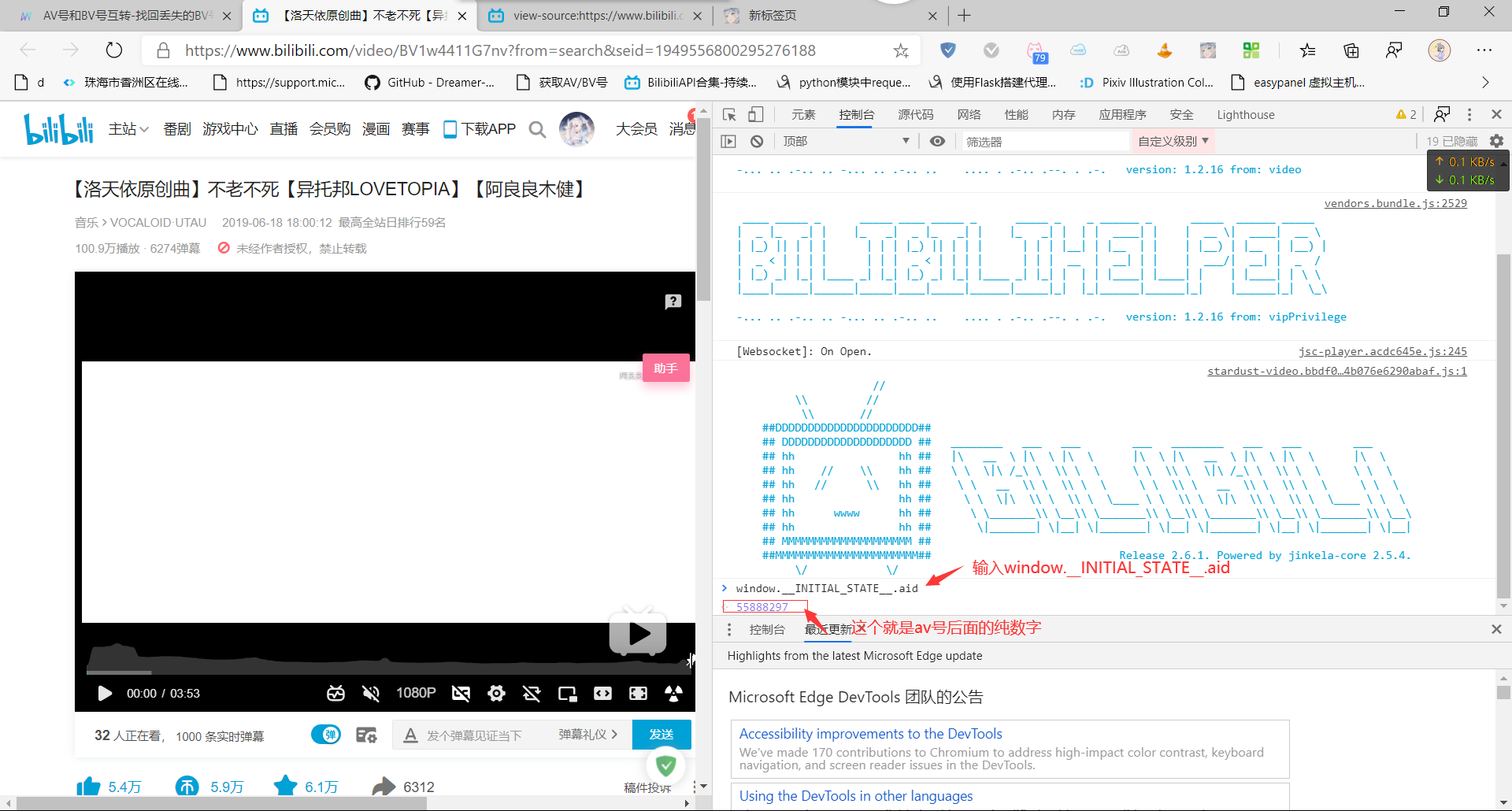
Task: Open 下载APP in bilibili header
Action: tap(480, 128)
